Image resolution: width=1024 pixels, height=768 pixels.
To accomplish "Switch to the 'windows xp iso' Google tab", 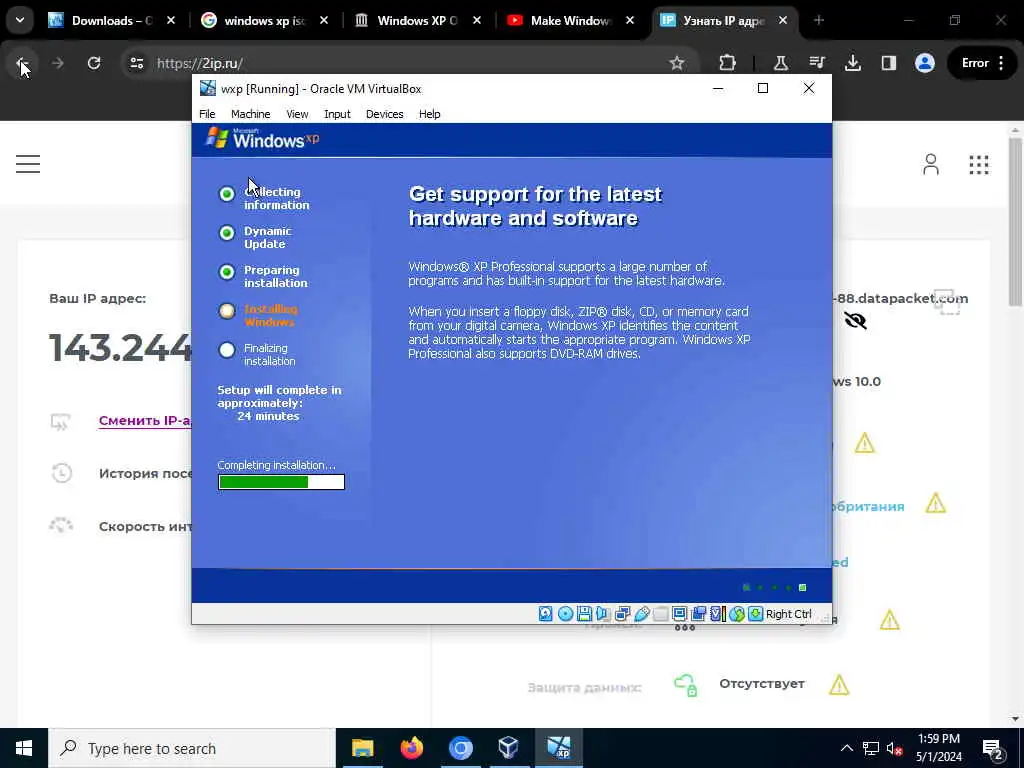I will click(x=264, y=20).
